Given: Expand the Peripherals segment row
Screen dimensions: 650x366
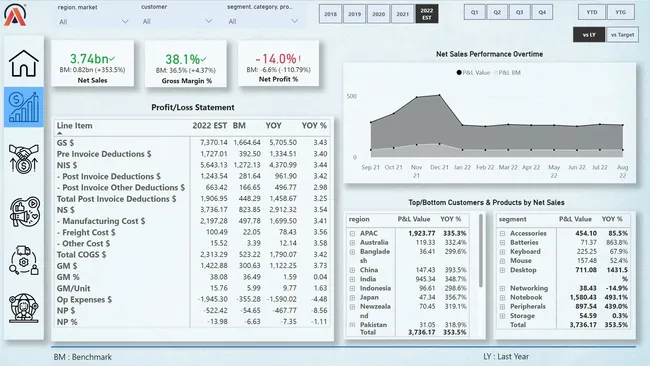Looking at the screenshot, I should [x=502, y=307].
